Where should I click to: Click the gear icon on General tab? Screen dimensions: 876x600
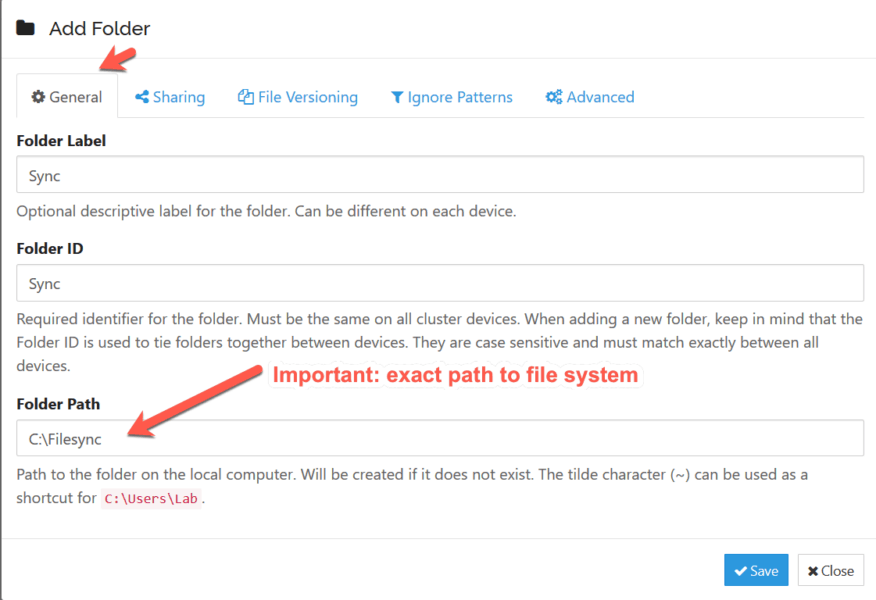(x=38, y=97)
